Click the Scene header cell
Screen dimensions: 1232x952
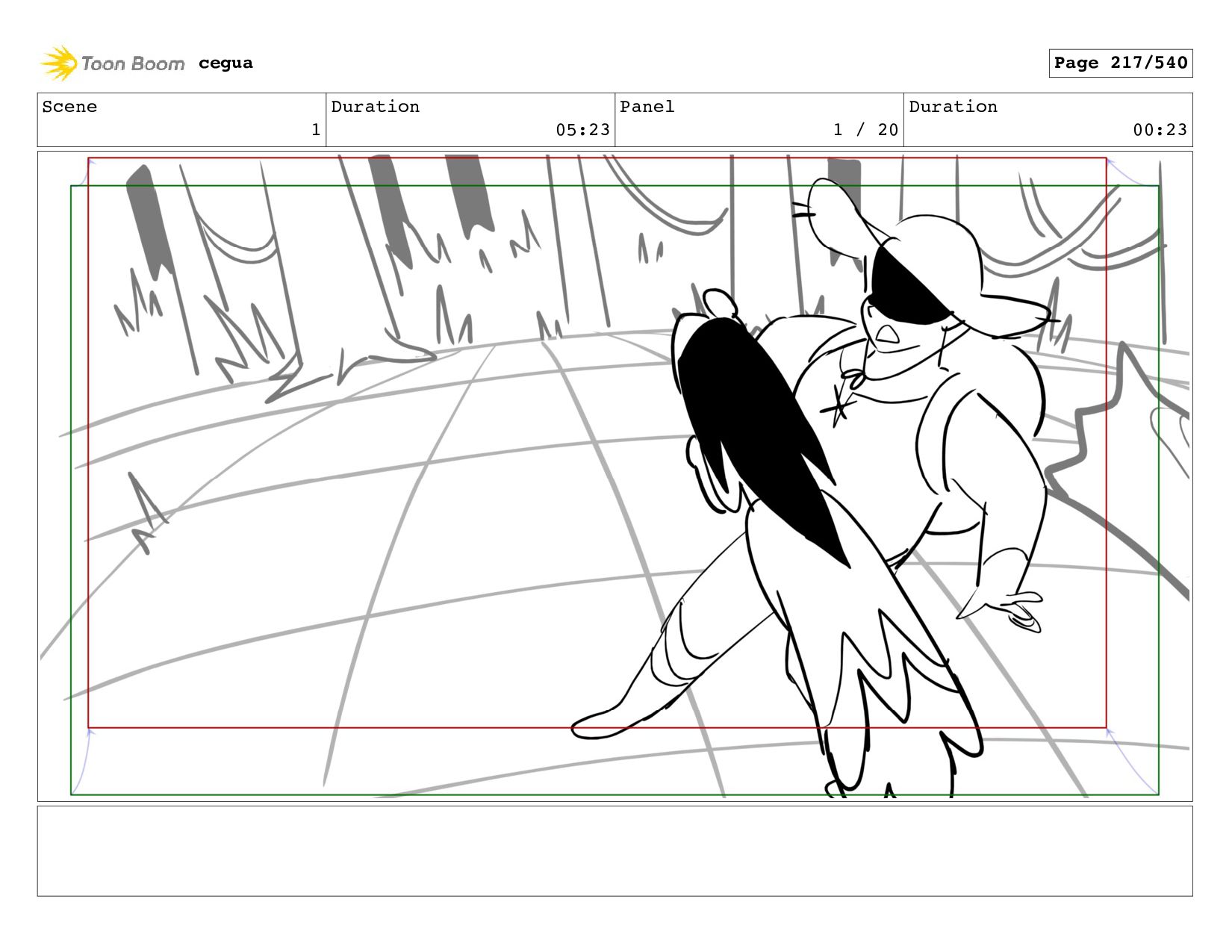[x=181, y=119]
